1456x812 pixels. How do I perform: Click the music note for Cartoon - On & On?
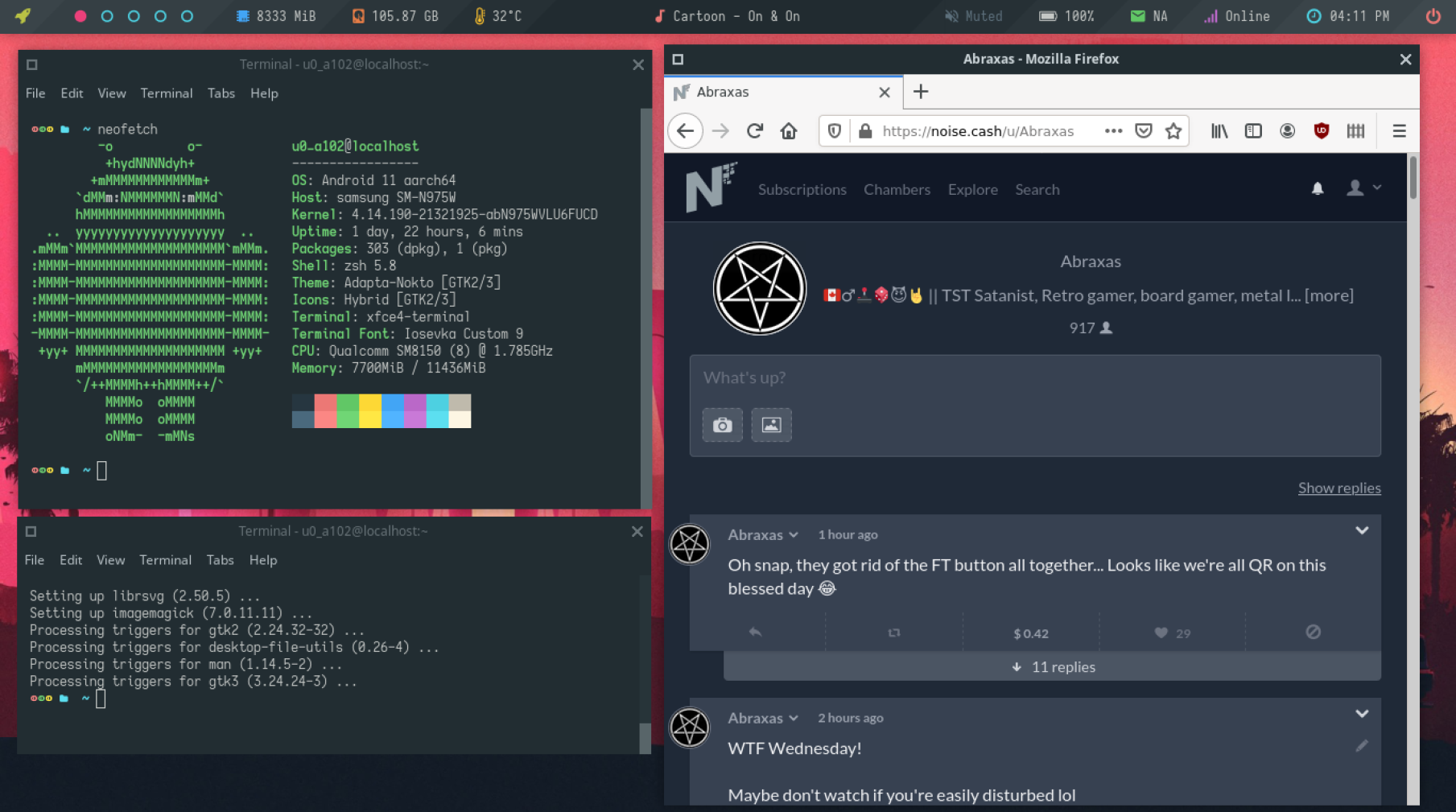[659, 16]
